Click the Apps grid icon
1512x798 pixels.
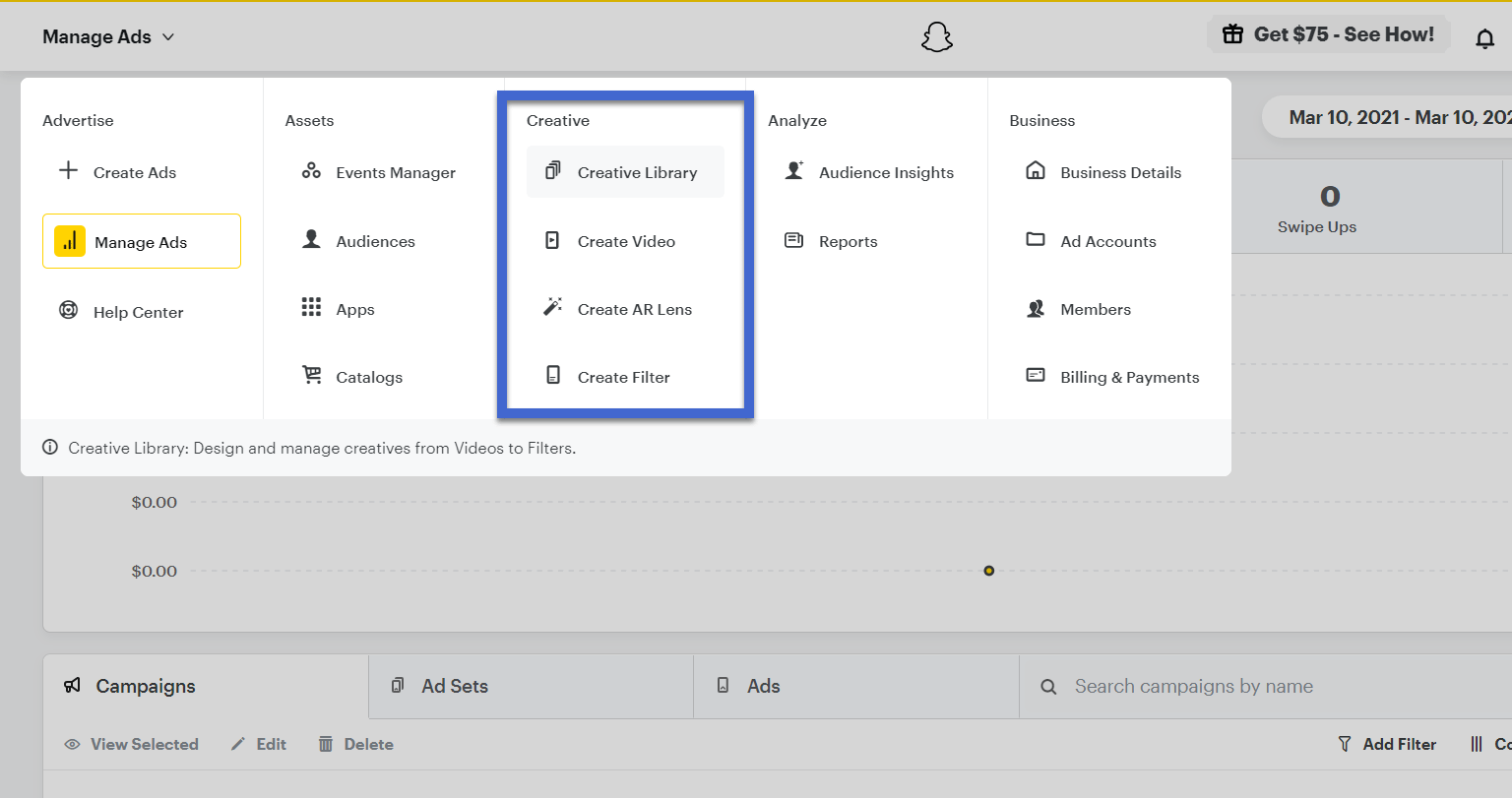click(x=311, y=307)
